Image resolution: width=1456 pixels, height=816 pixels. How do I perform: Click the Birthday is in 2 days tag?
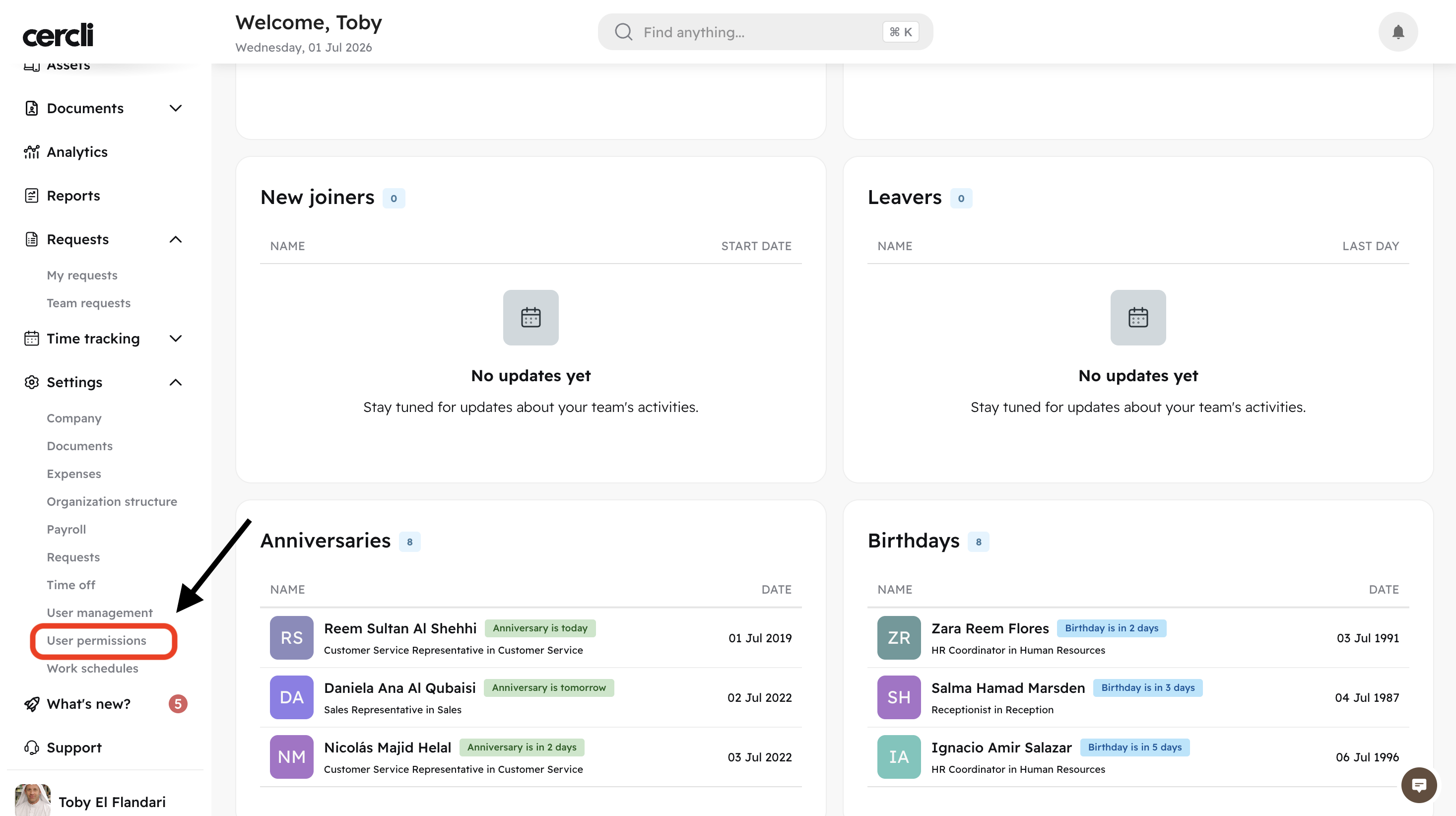click(x=1111, y=628)
